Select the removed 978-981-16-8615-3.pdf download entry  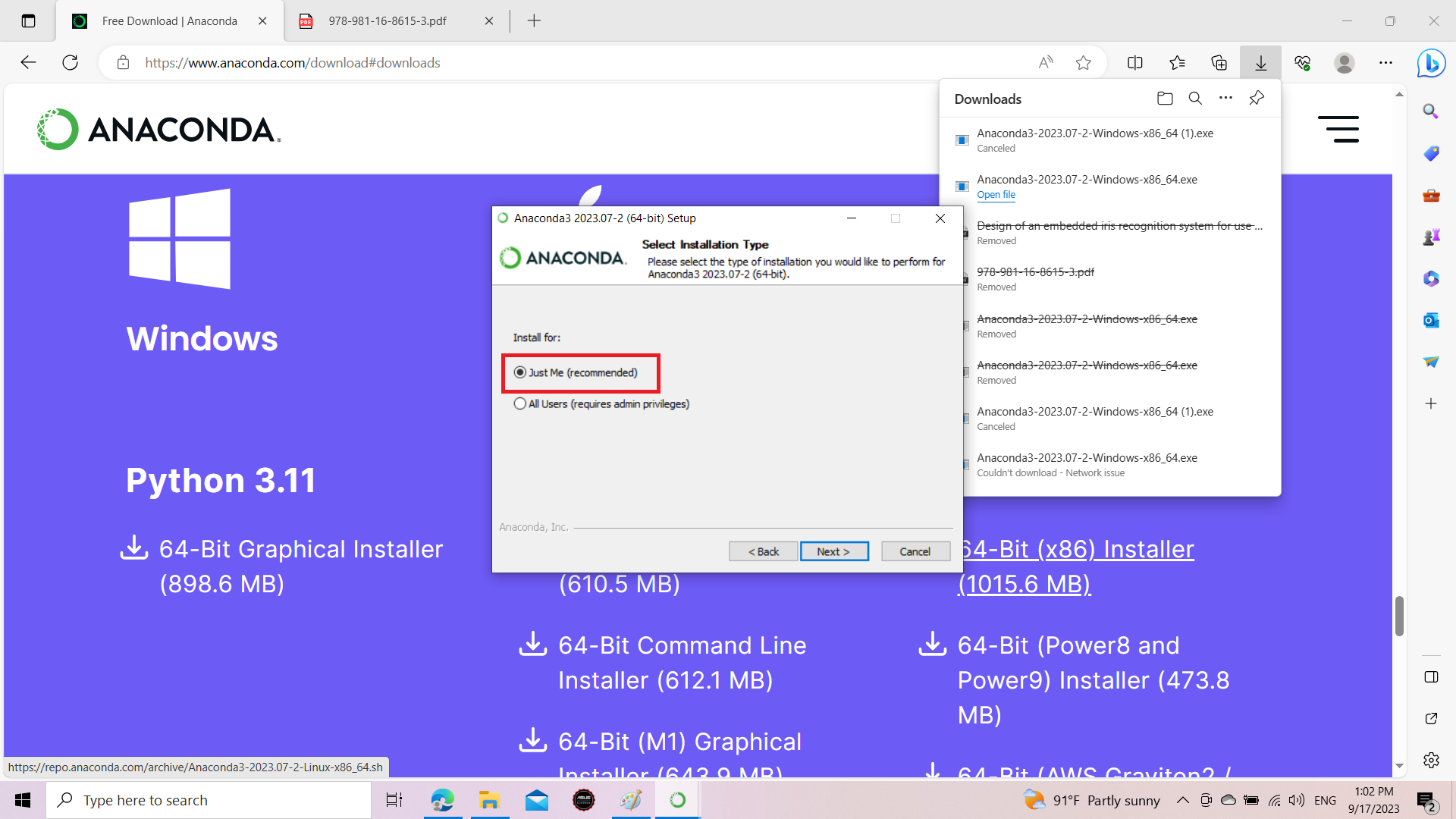tap(1110, 279)
